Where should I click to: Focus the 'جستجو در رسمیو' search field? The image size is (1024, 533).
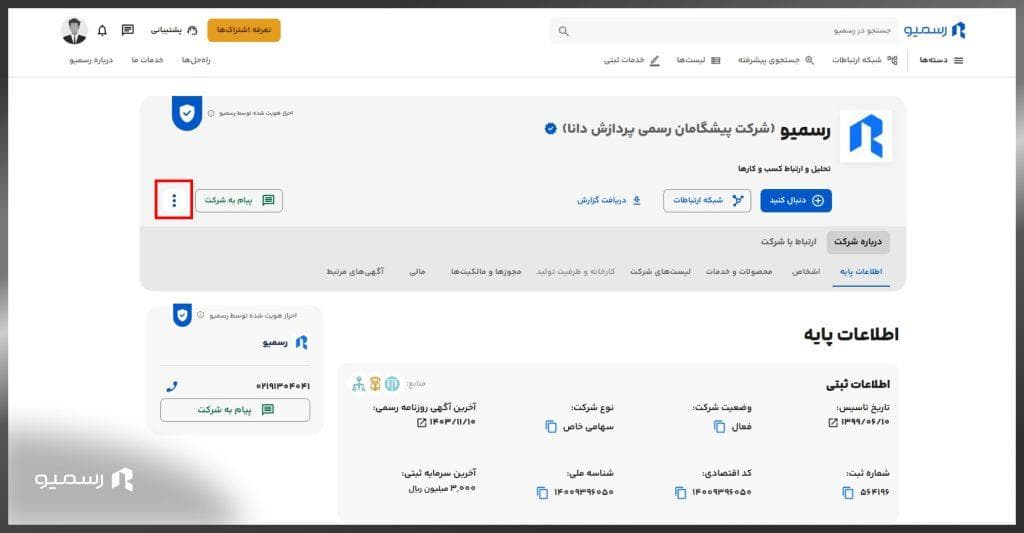point(722,31)
